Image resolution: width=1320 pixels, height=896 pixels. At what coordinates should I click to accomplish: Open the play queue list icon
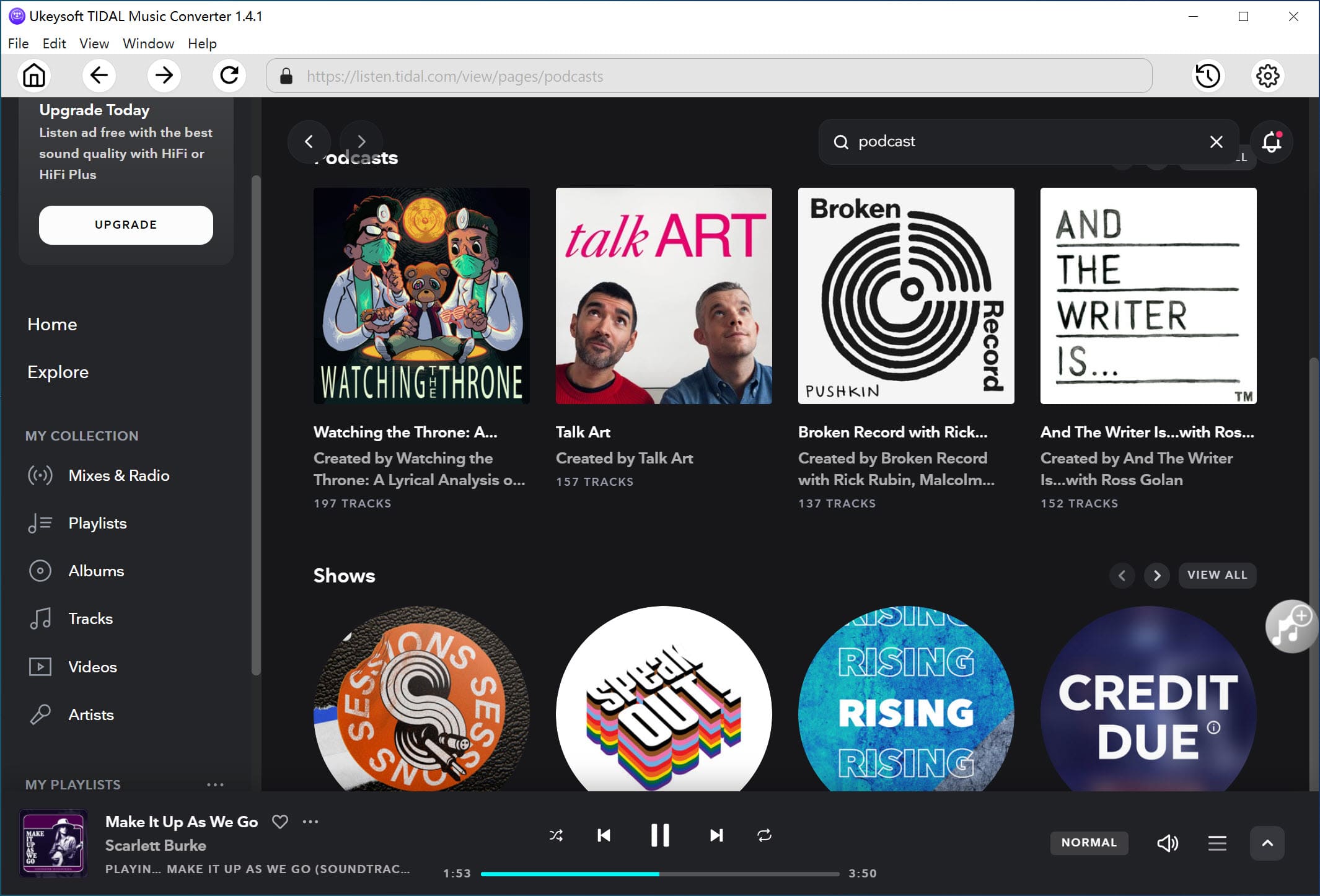coord(1217,843)
